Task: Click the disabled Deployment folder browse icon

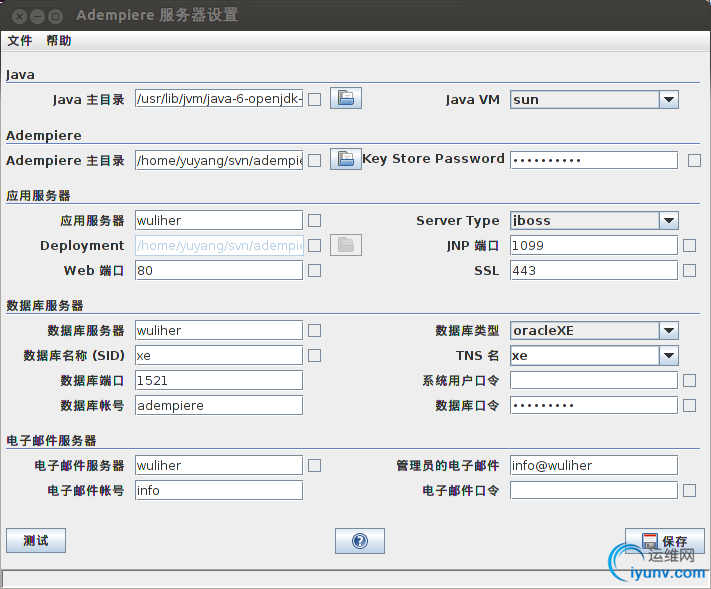Action: [x=346, y=245]
